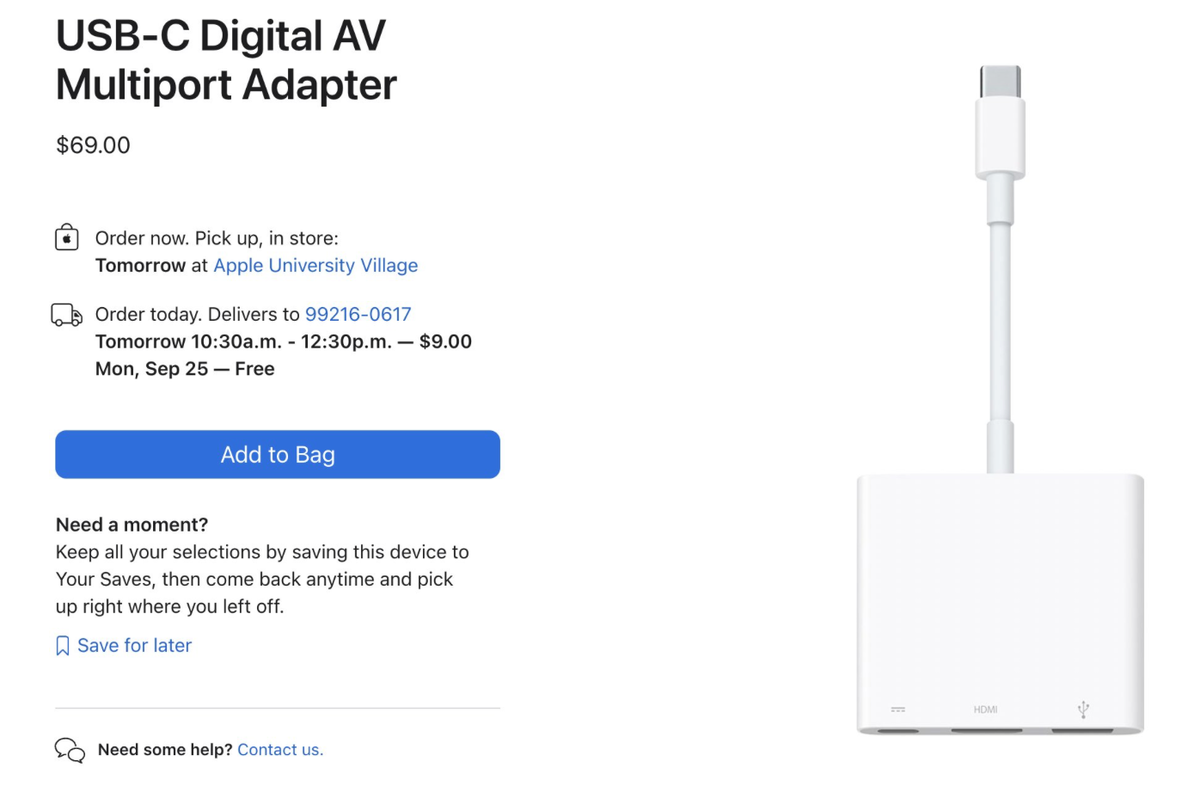Click the Mon, Sep 25 Free delivery option
Screen dimensions: 1200x786
pos(185,369)
